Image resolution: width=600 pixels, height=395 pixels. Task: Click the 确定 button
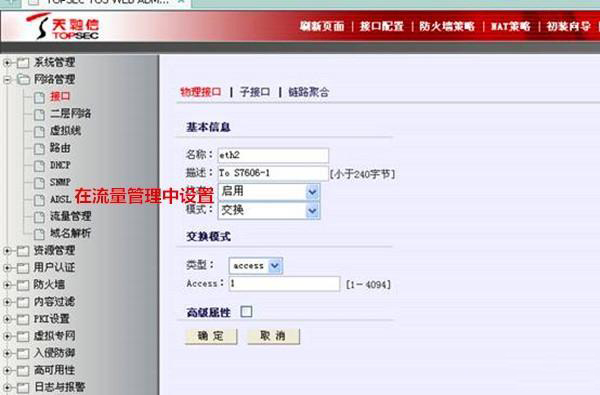[211, 336]
